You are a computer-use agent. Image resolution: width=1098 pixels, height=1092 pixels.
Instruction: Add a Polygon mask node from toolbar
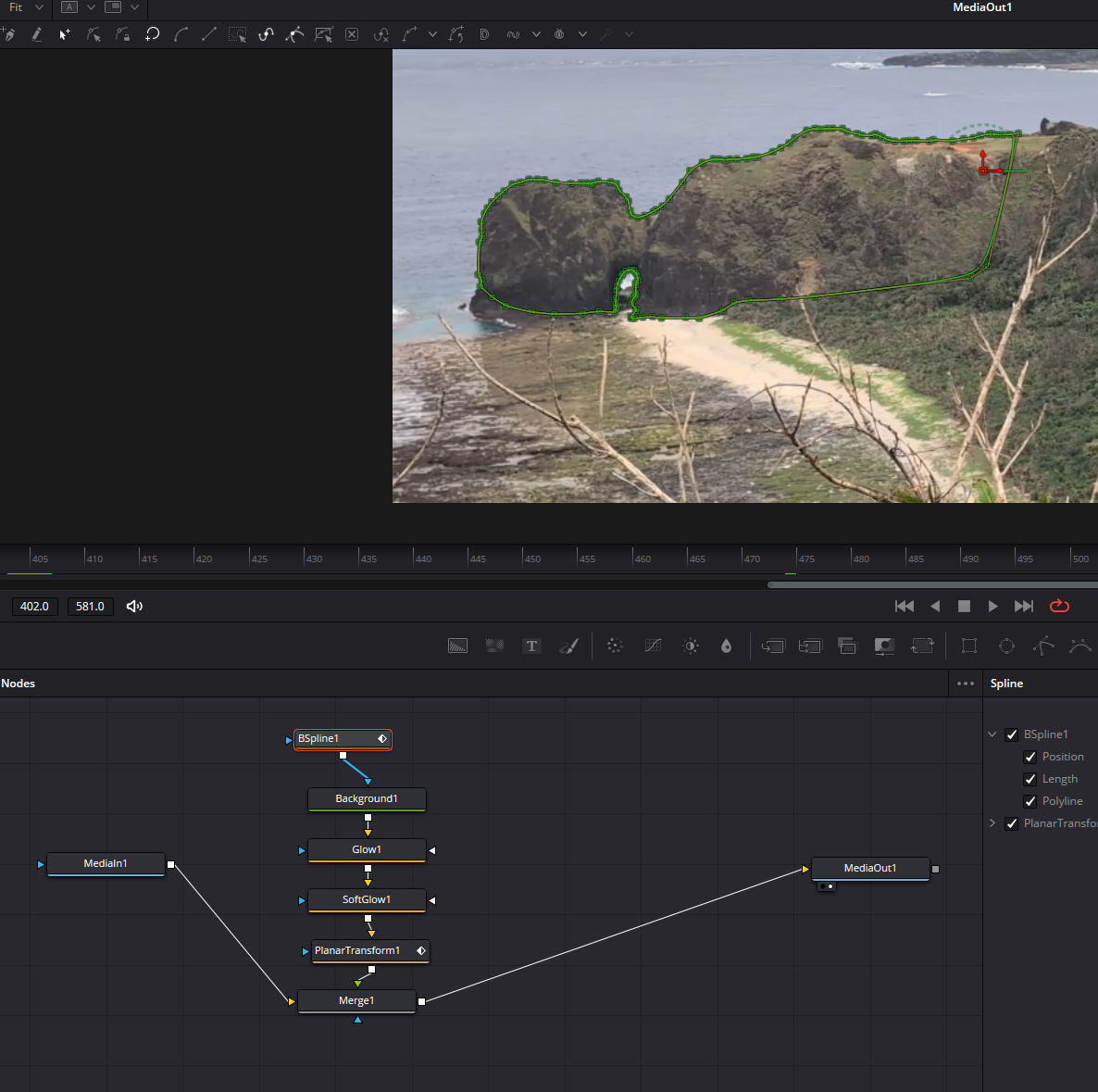(x=1043, y=646)
